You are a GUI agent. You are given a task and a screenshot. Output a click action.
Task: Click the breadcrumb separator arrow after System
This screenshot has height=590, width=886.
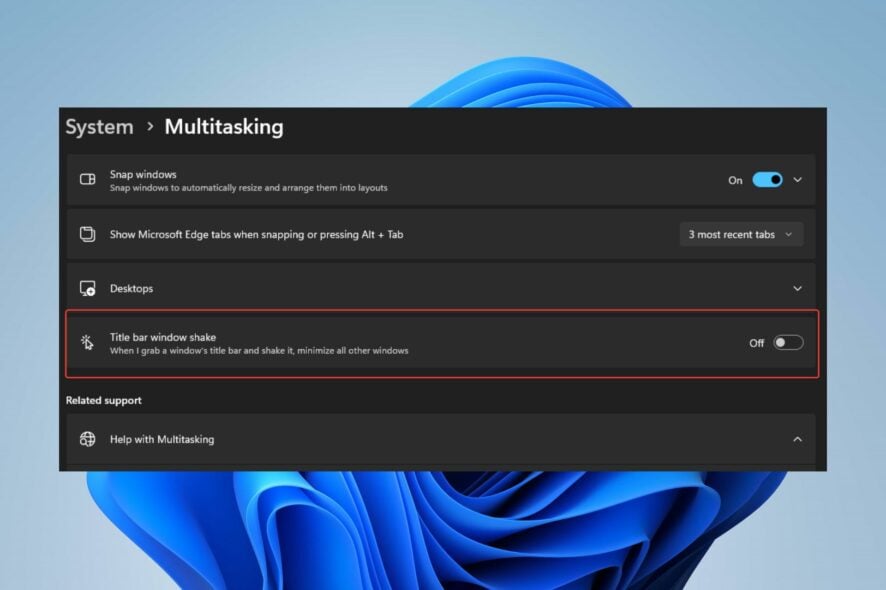(150, 127)
